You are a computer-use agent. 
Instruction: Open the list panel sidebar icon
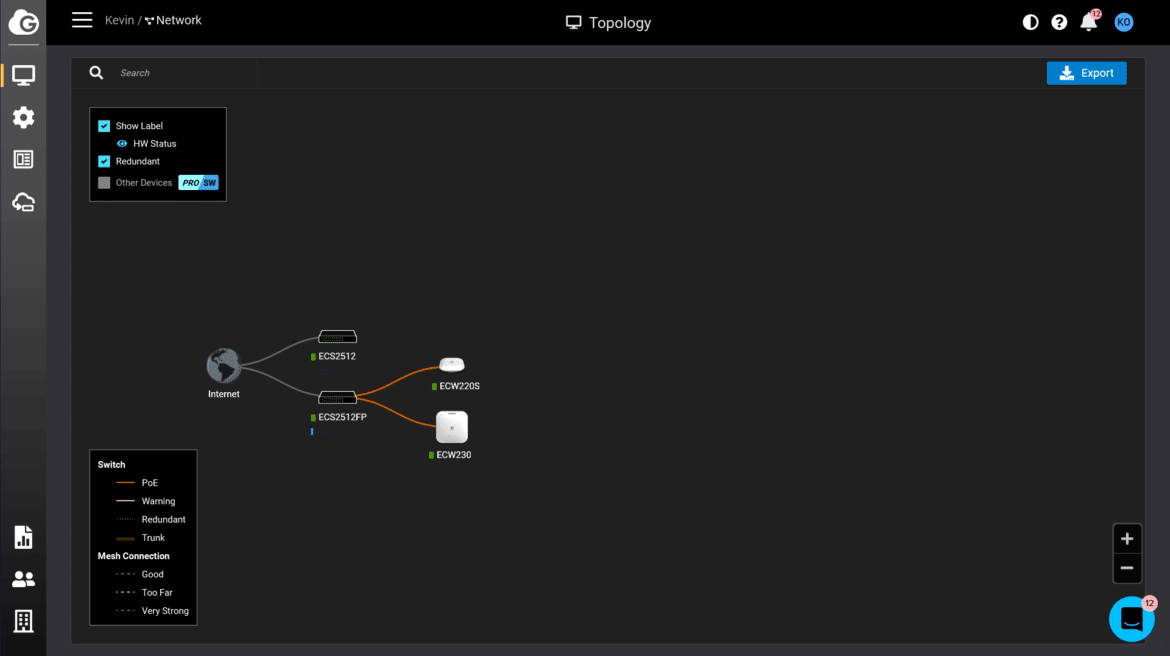(x=23, y=159)
